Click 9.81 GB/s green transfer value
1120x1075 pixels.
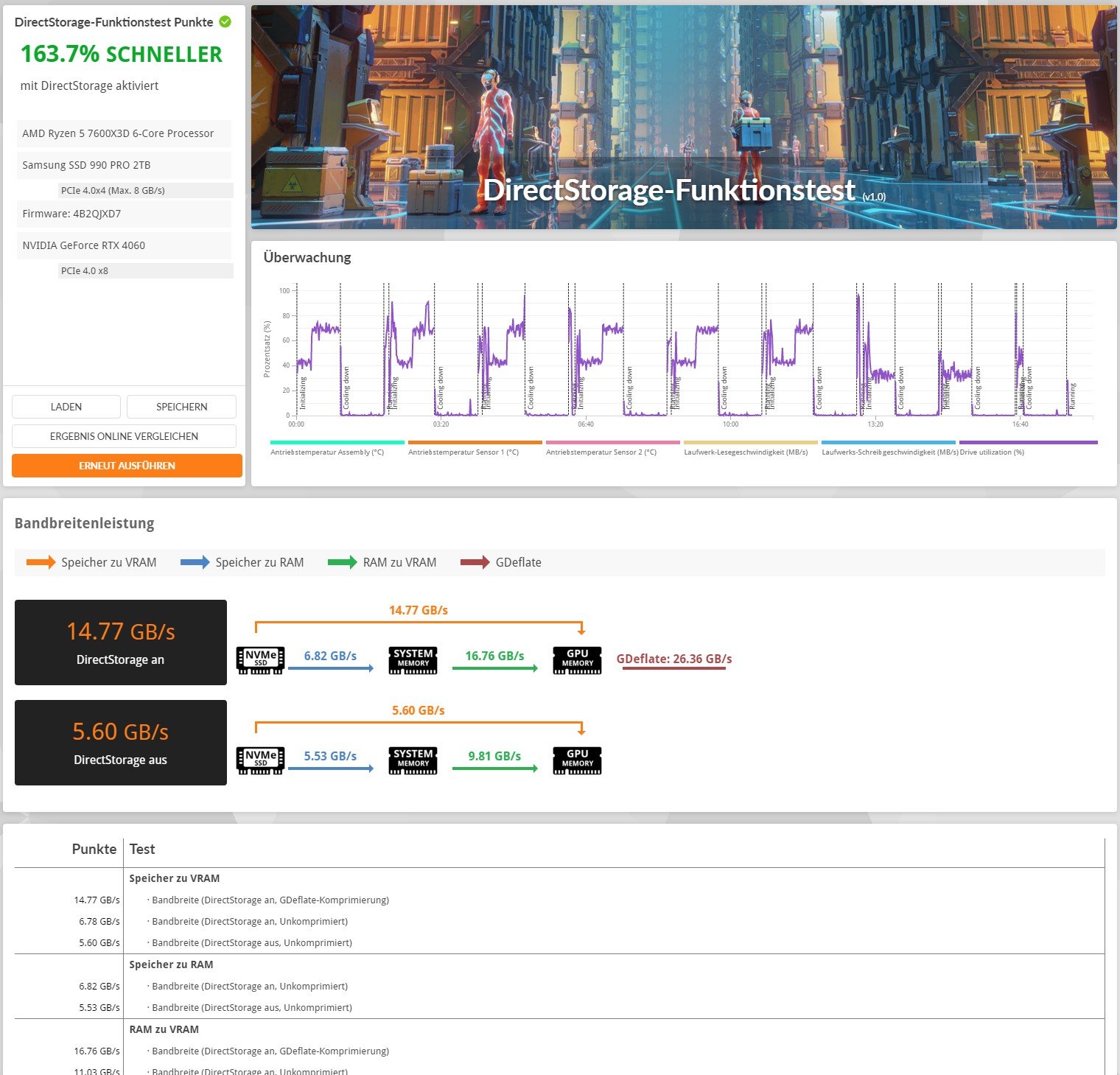tap(494, 756)
